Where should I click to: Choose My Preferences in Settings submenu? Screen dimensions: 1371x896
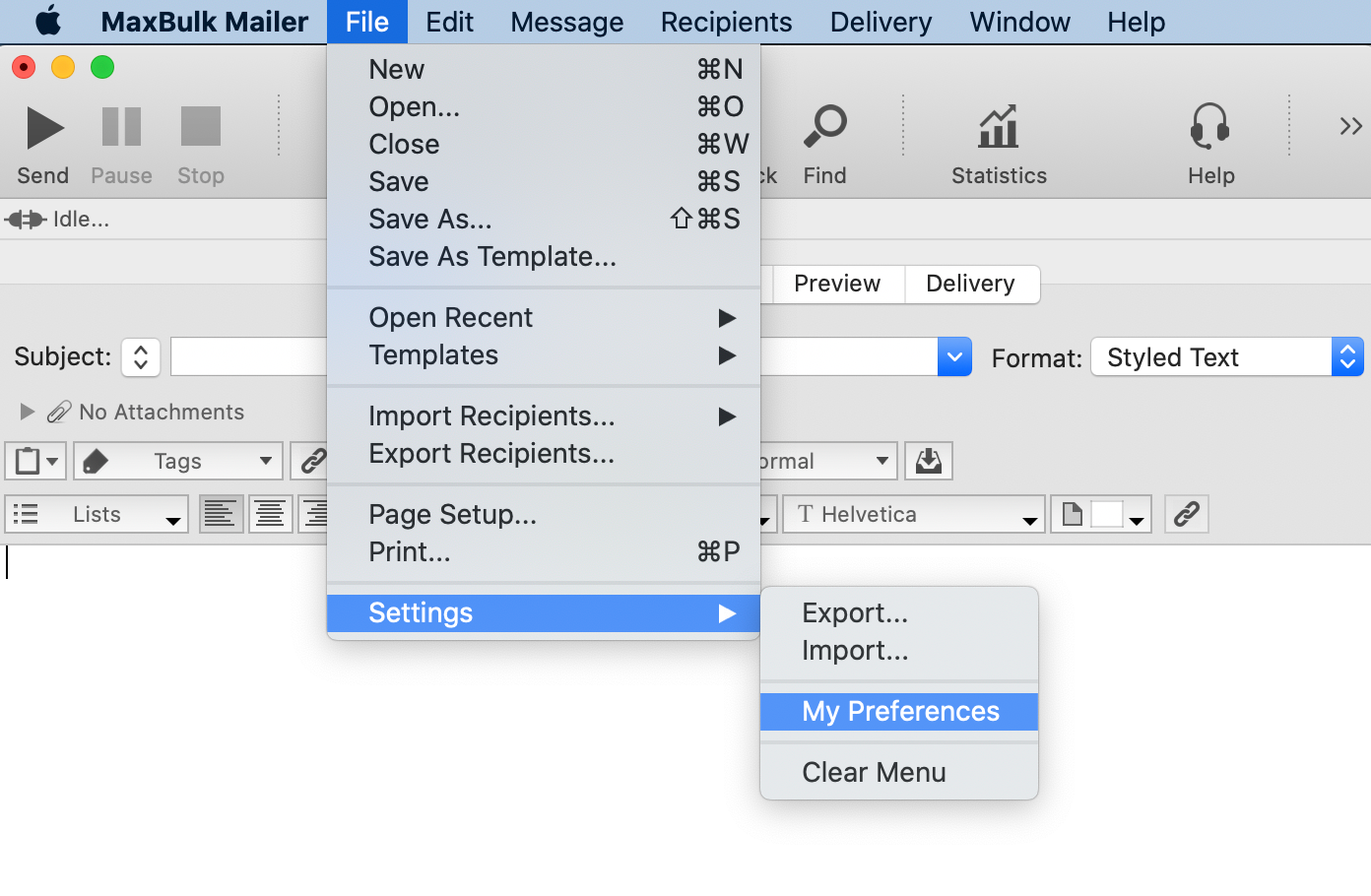(x=899, y=711)
